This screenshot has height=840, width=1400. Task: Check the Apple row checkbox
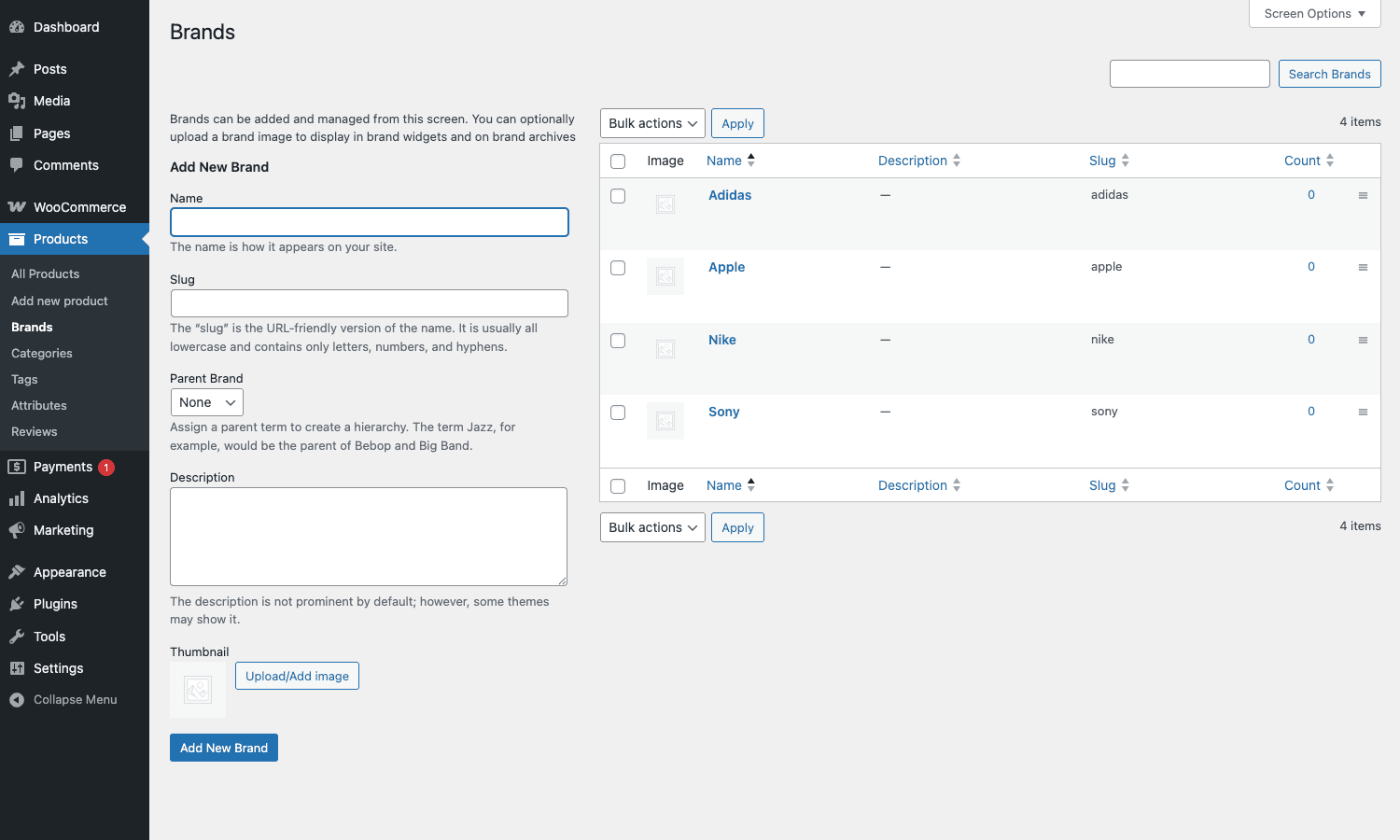(618, 268)
